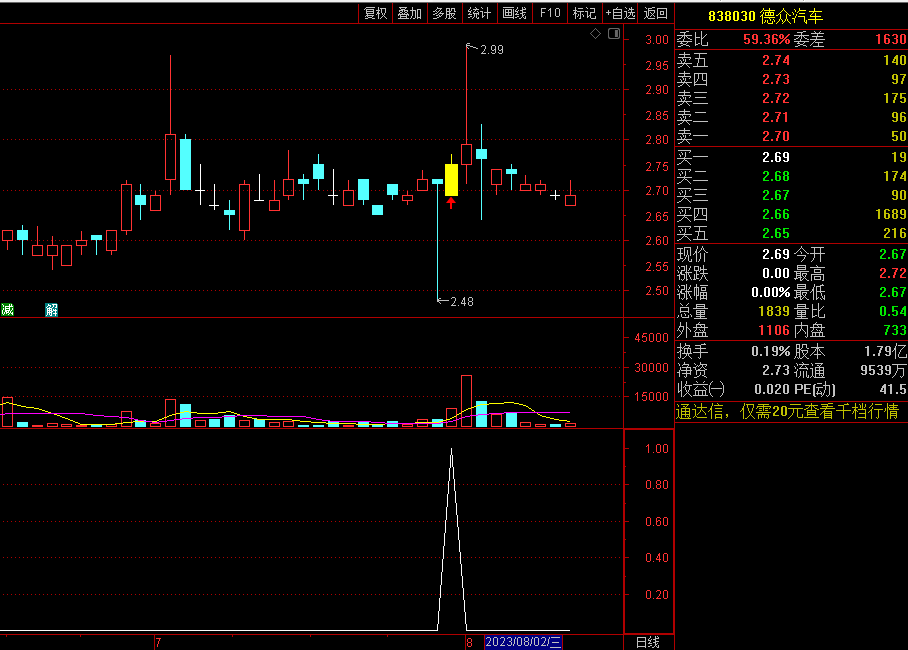
Task: Open F10 company info
Action: [550, 13]
